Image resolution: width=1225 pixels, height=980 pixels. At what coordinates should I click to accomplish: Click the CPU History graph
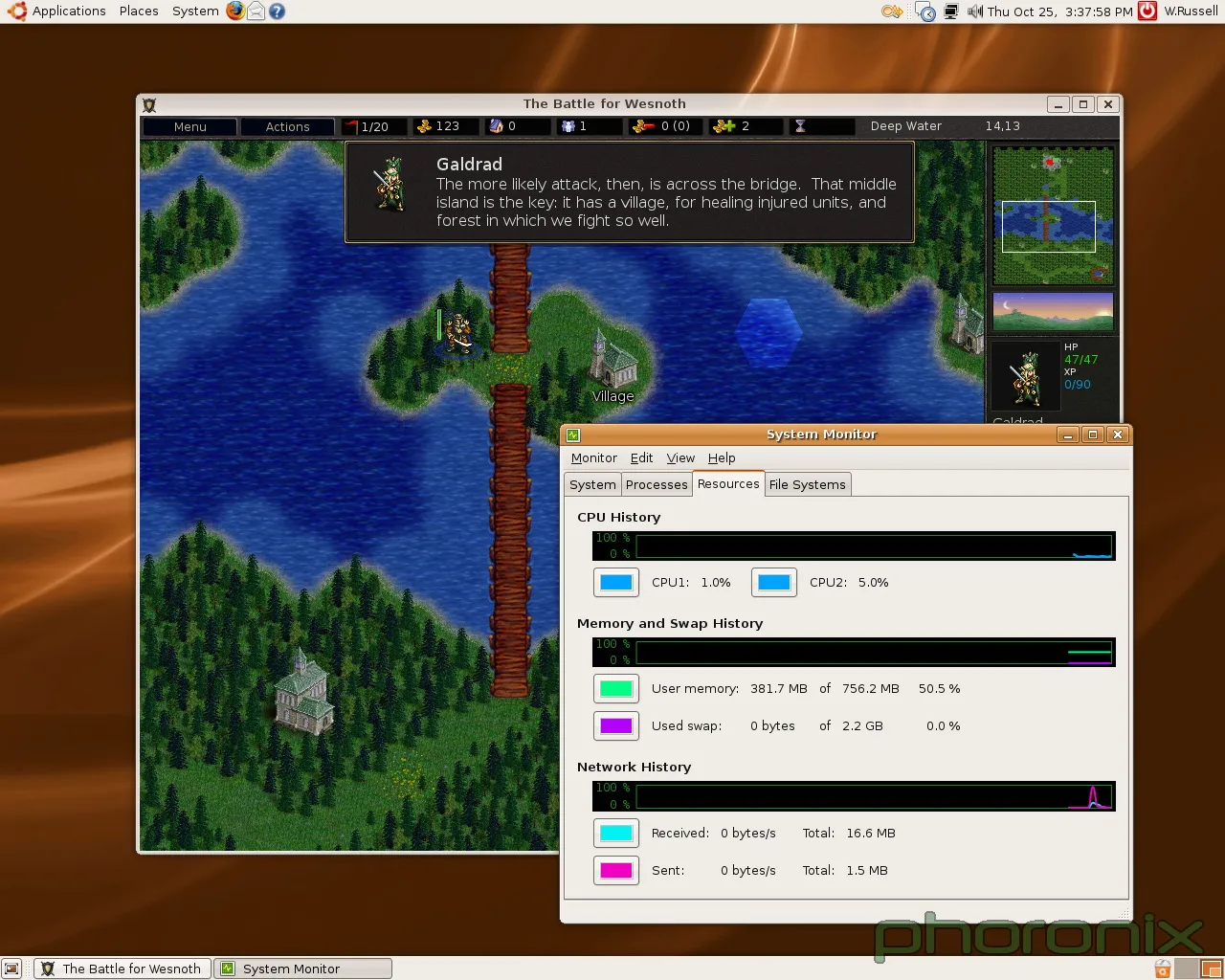click(x=854, y=546)
